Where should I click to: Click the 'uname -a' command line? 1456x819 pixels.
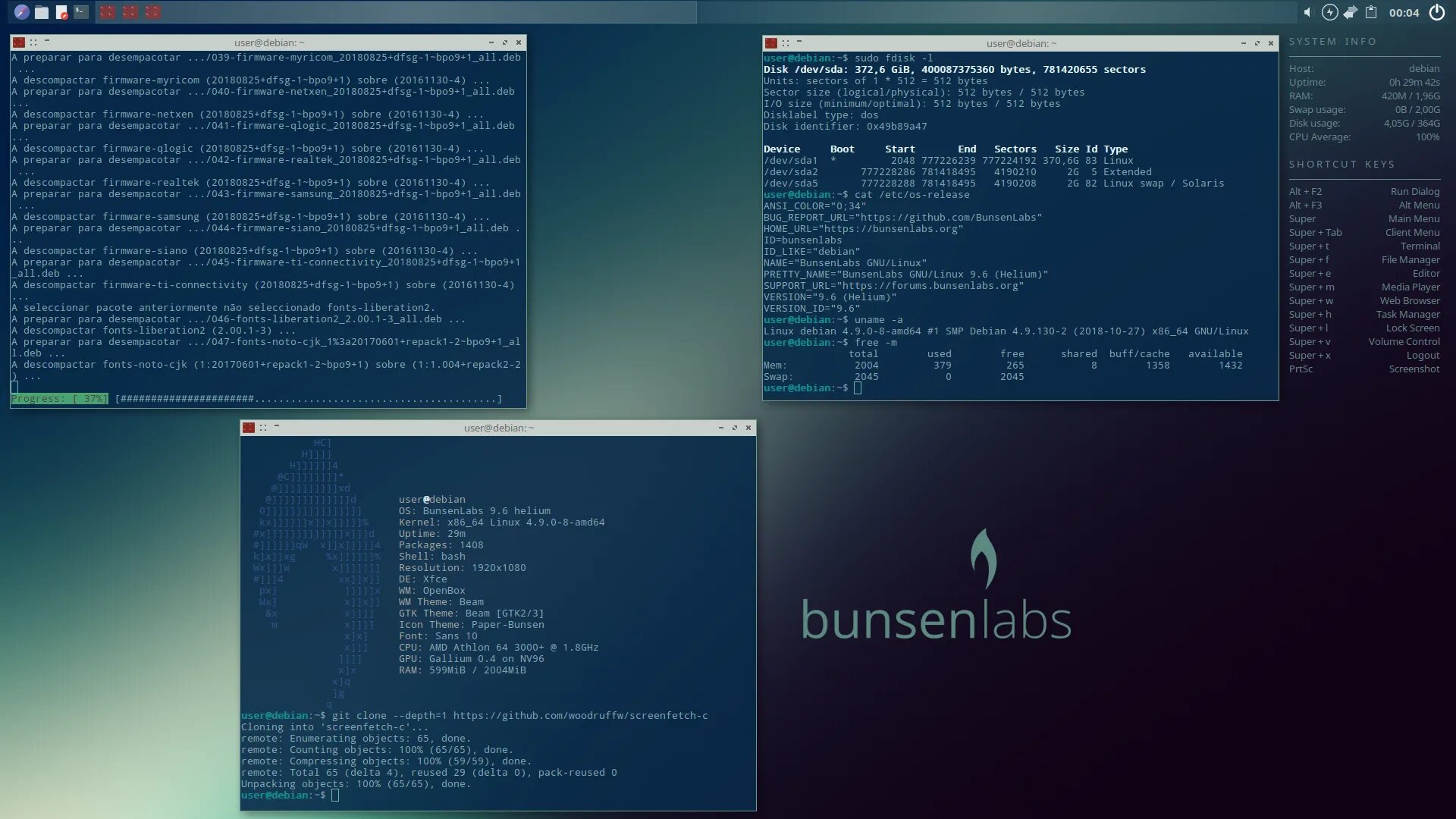coord(879,320)
